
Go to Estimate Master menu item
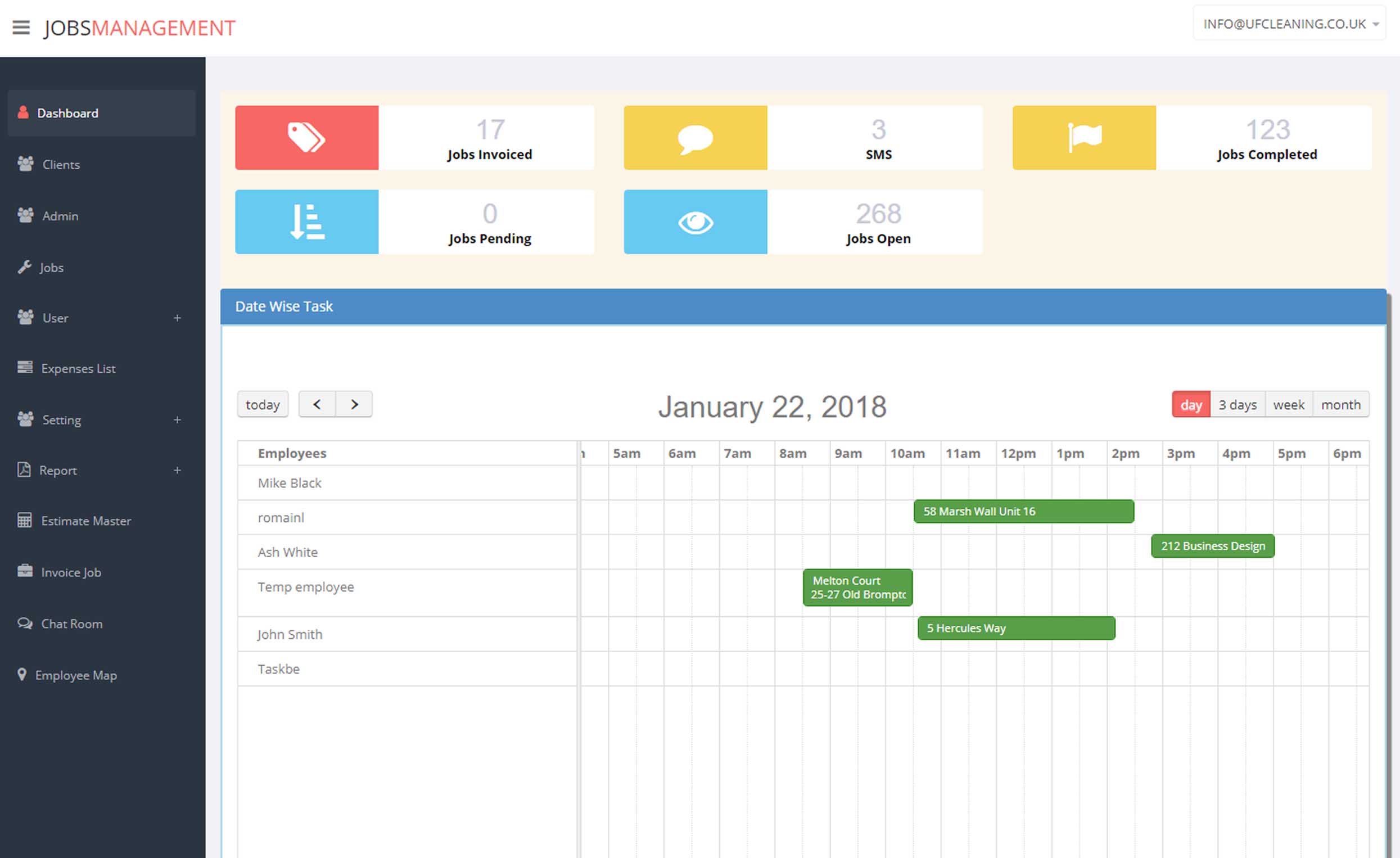86,521
